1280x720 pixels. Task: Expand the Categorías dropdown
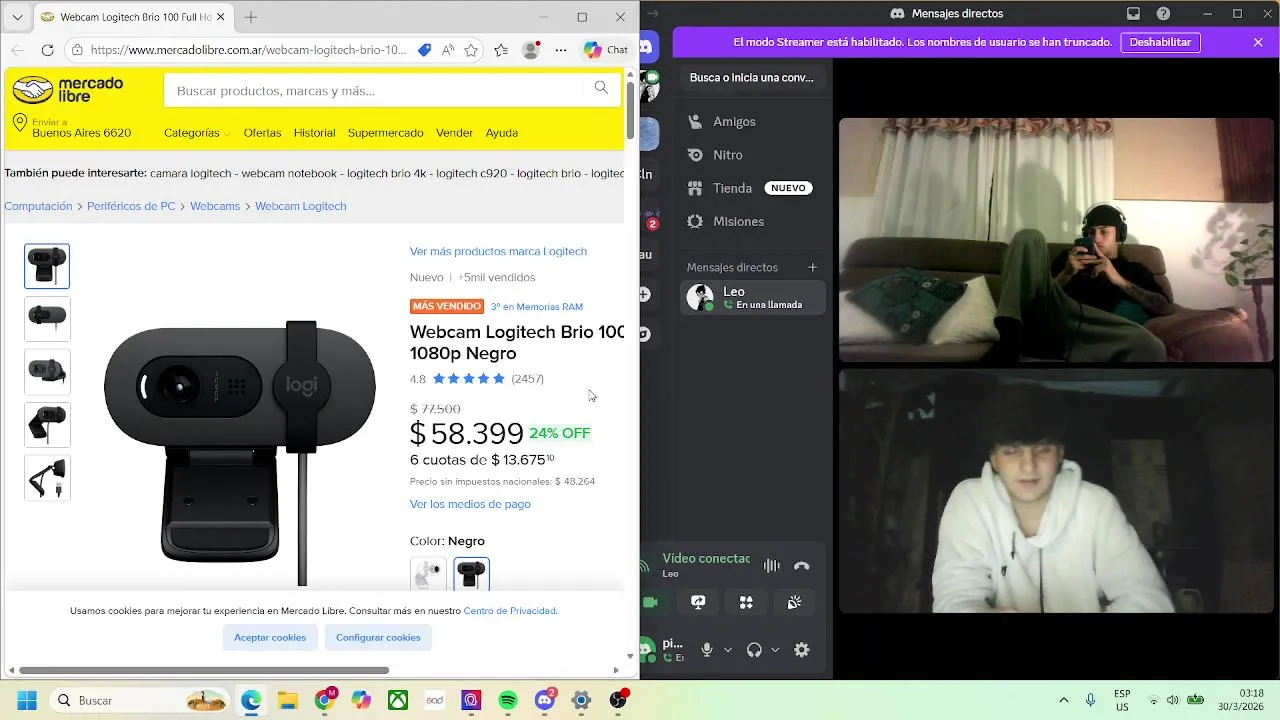pyautogui.click(x=197, y=133)
